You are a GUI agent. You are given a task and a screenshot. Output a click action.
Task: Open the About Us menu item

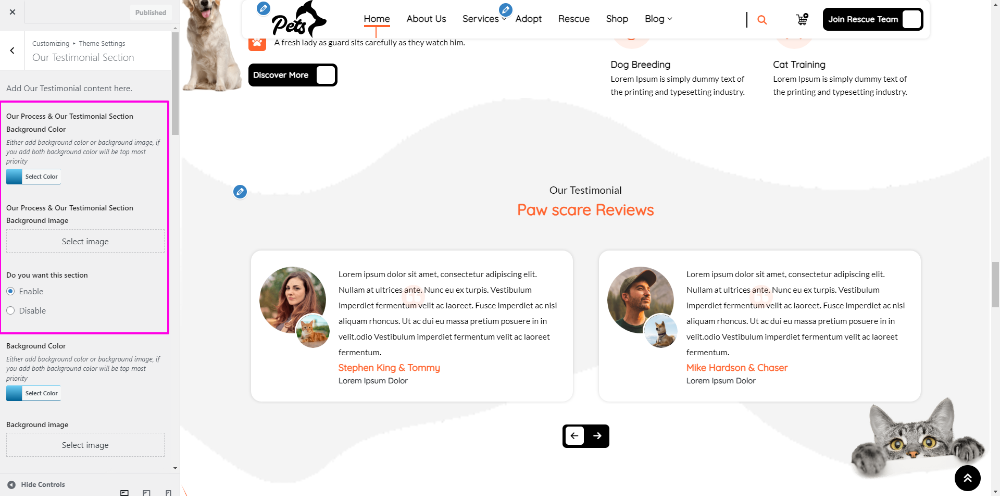[x=426, y=19]
